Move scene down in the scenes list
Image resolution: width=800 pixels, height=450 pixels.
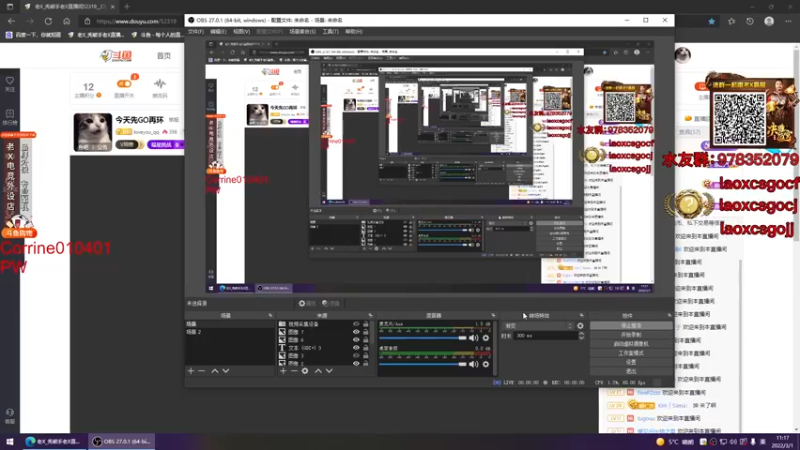pos(226,371)
